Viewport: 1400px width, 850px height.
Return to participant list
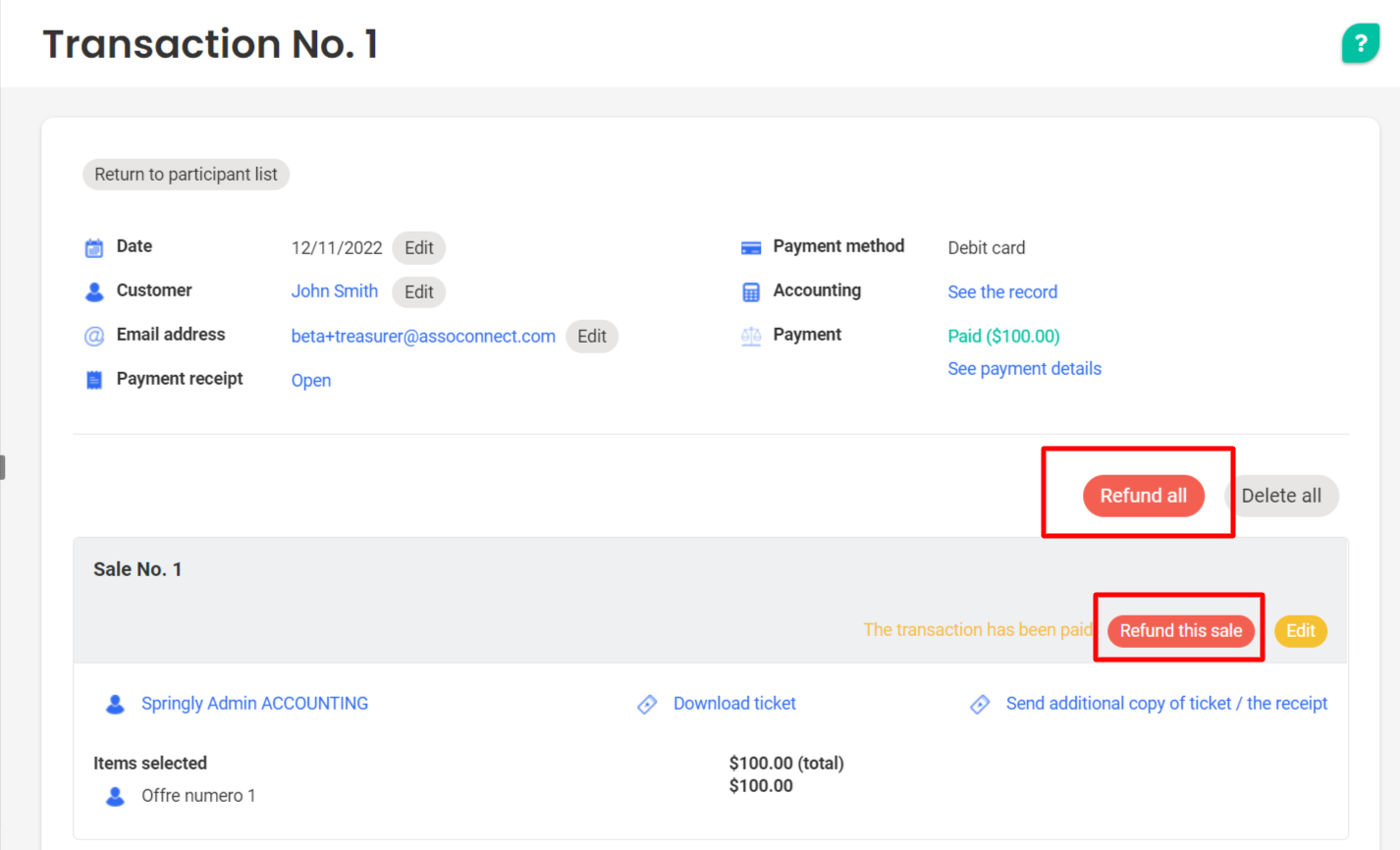tap(186, 175)
